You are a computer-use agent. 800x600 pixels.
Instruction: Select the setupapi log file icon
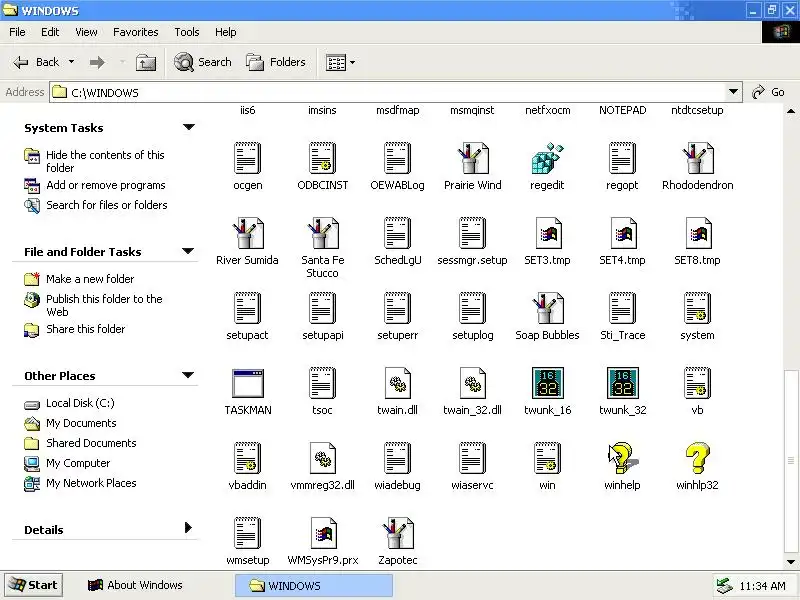click(322, 308)
